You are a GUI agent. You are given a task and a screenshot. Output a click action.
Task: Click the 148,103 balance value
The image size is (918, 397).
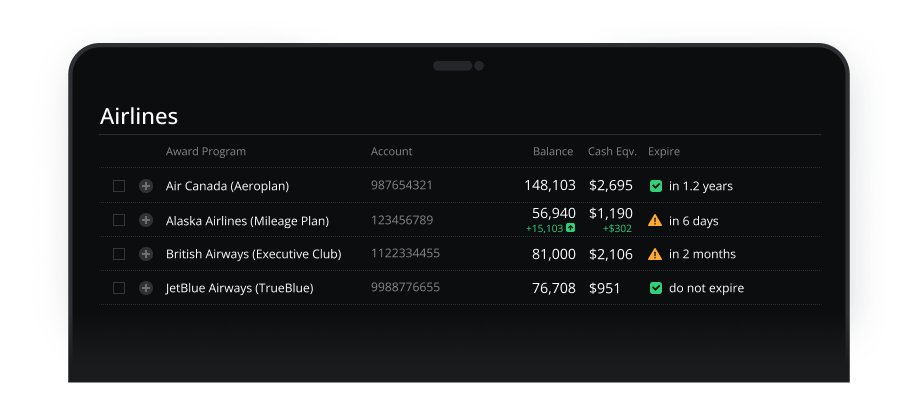point(550,186)
